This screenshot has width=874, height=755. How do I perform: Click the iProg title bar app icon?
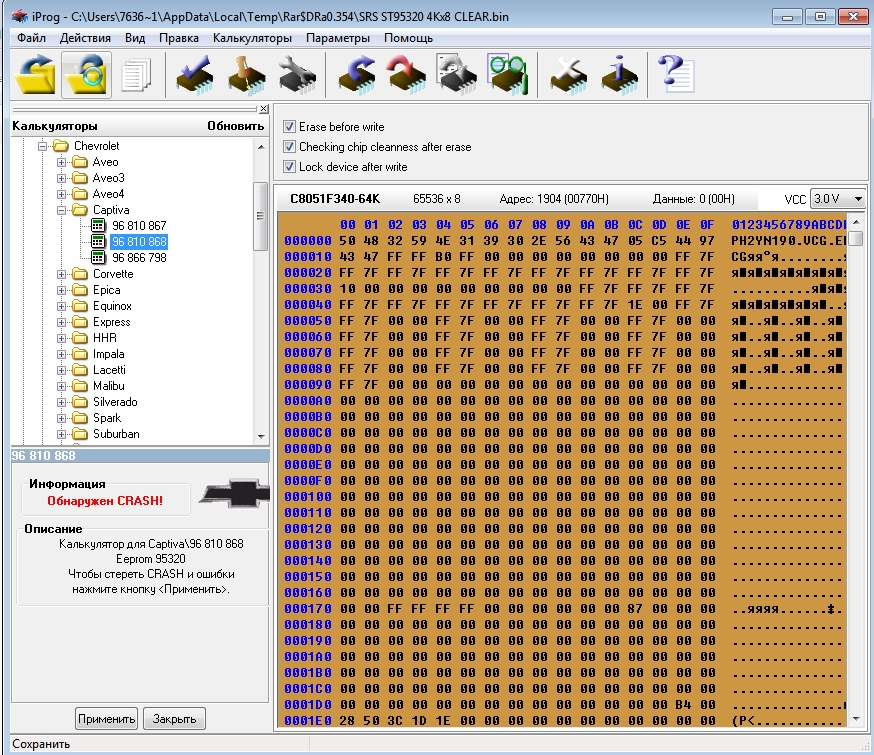pos(20,16)
